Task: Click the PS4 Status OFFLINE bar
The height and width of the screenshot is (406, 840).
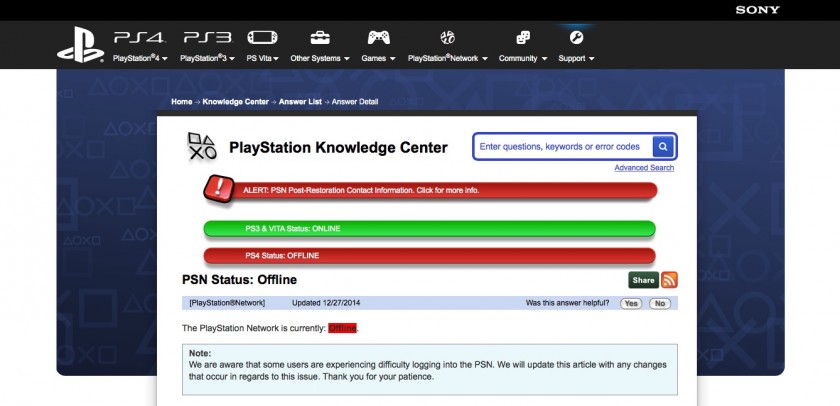Action: pos(430,255)
